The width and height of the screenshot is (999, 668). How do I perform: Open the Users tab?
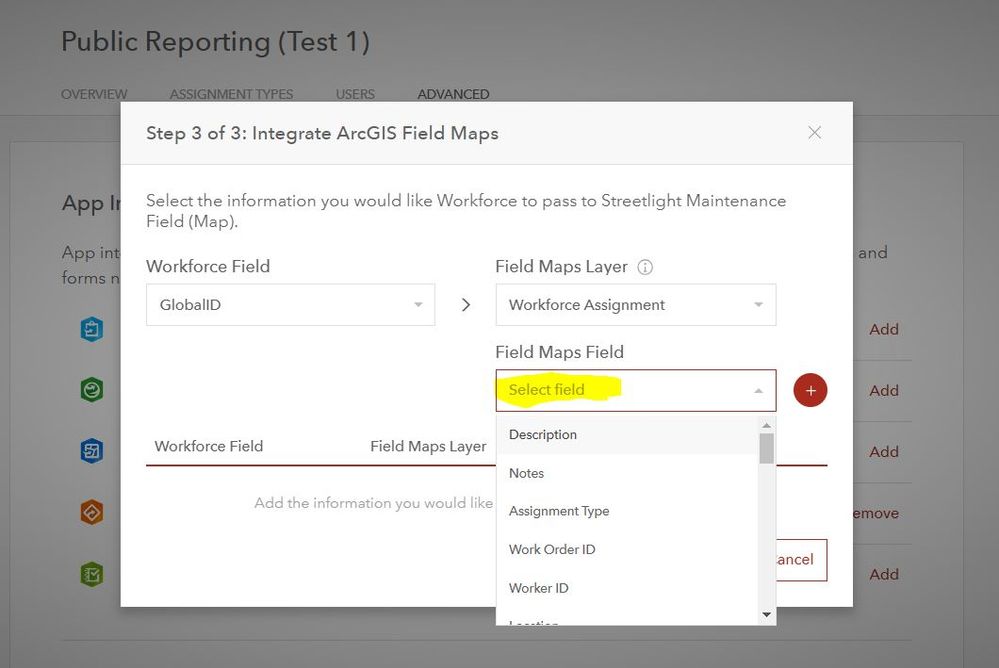click(355, 94)
